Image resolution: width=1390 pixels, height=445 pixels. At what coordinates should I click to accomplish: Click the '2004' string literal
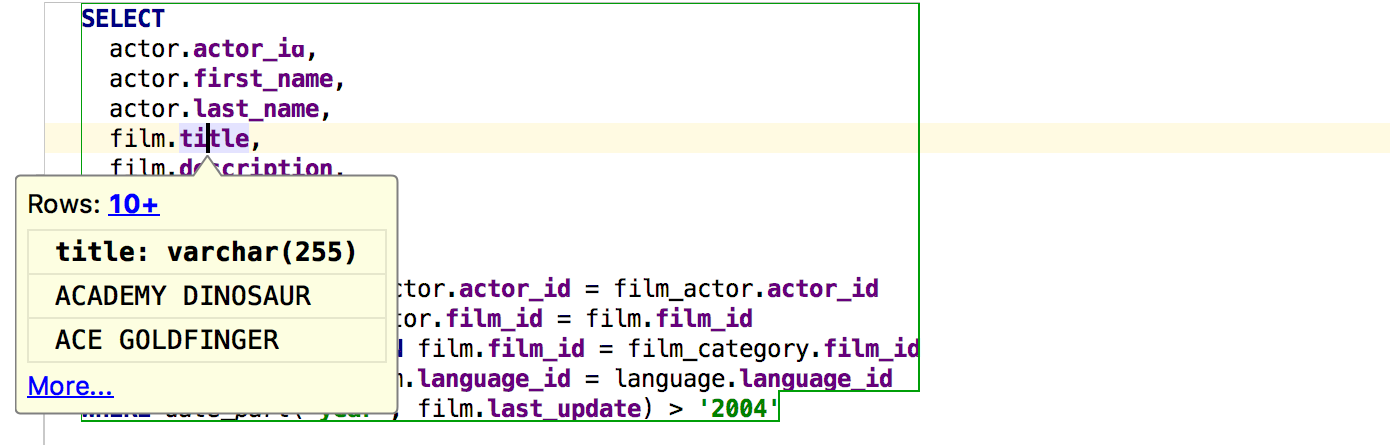coord(741,408)
